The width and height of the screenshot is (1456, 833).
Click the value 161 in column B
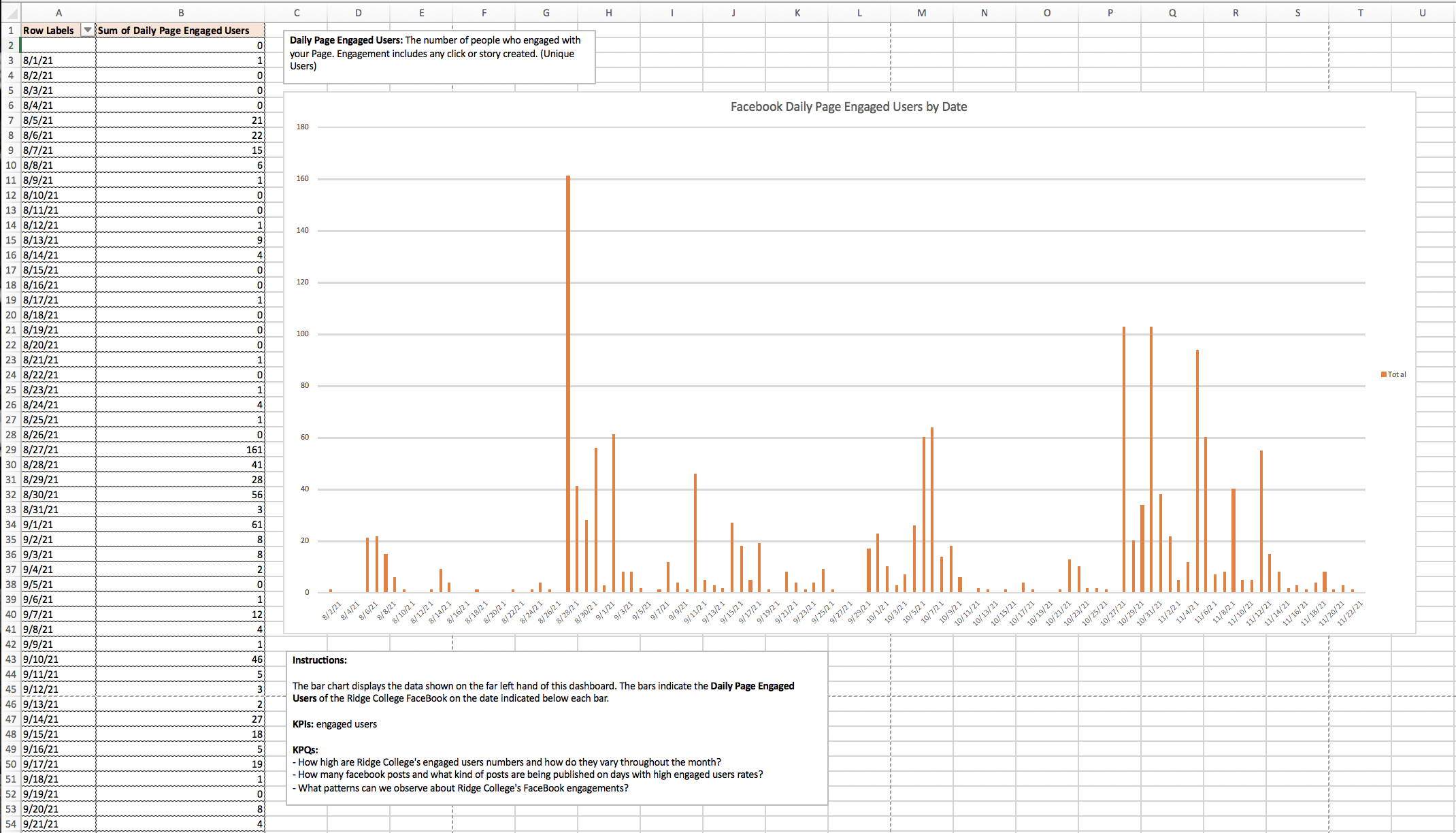pos(180,450)
